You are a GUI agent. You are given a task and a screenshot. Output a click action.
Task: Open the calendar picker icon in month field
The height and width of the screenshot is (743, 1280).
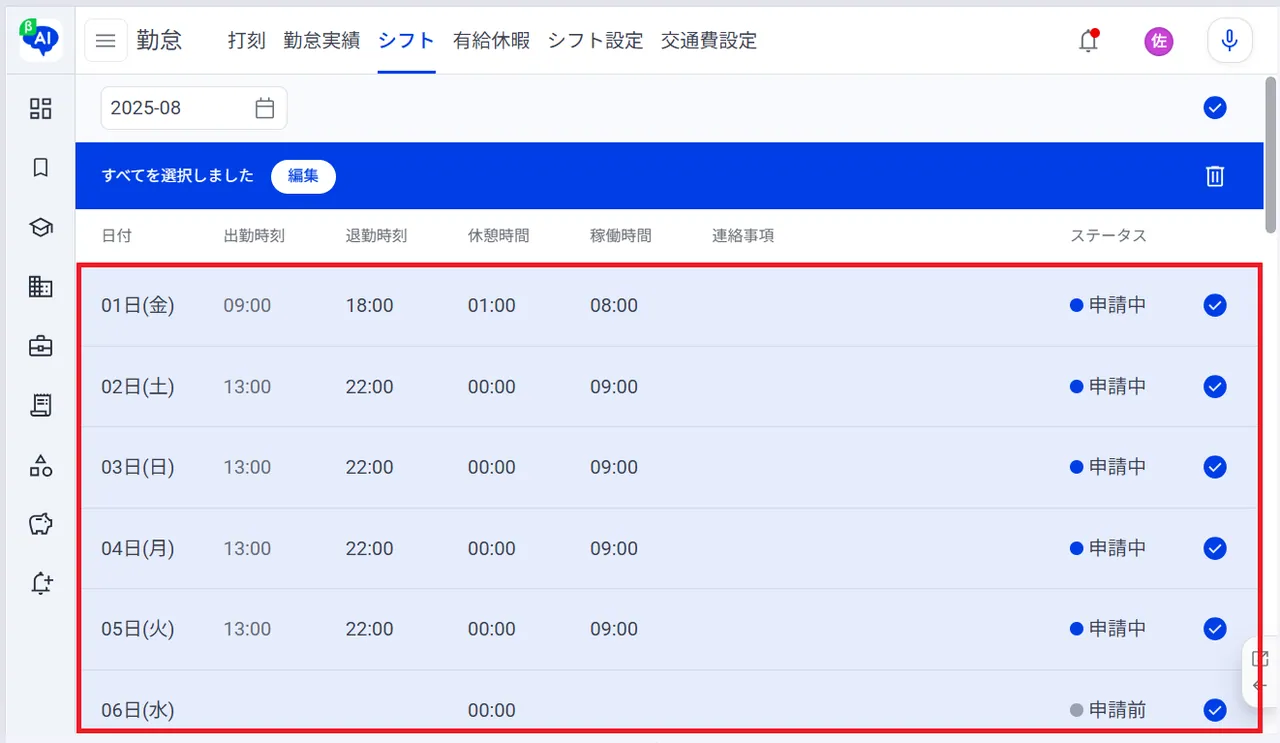pyautogui.click(x=264, y=108)
